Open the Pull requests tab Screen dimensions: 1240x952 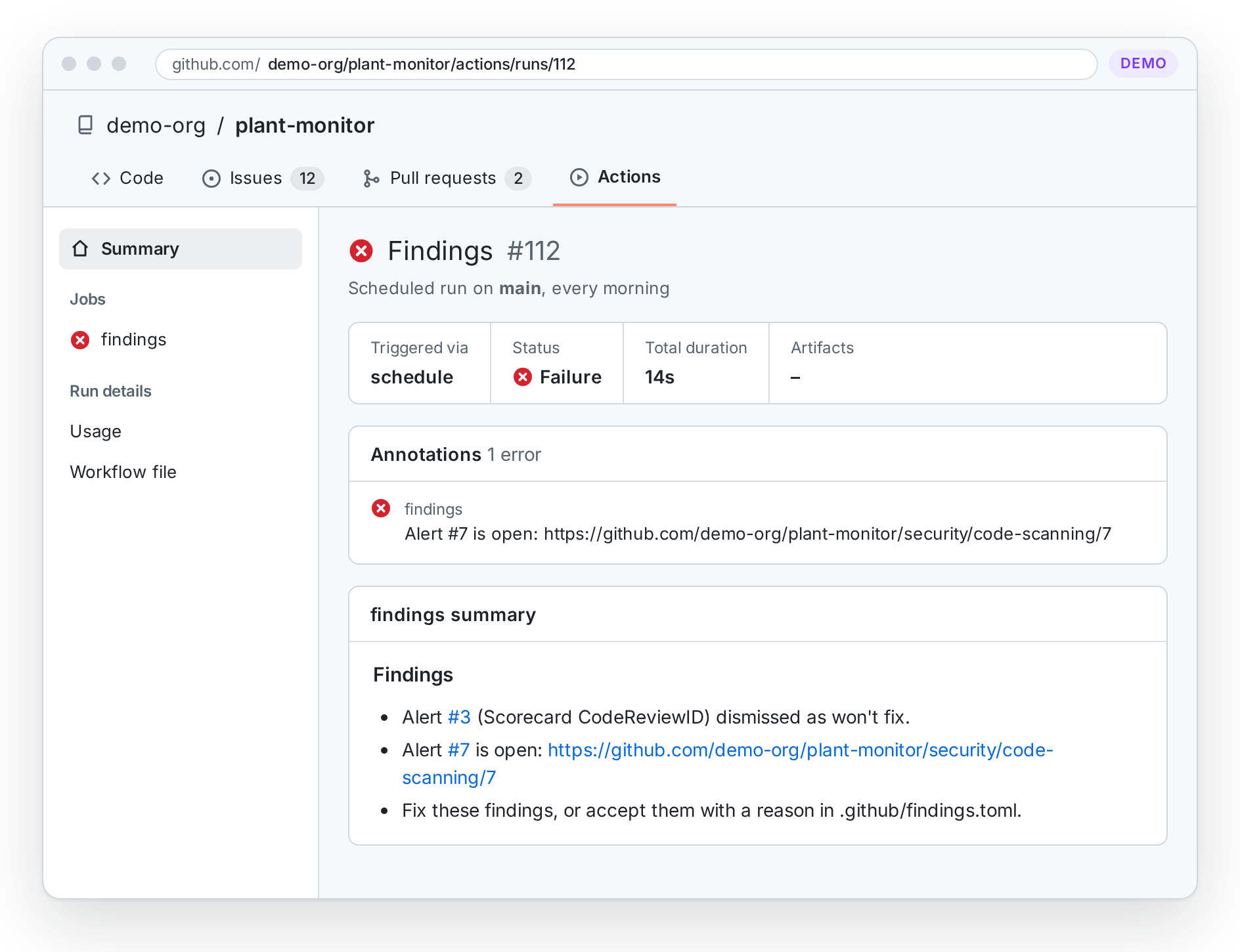pyautogui.click(x=447, y=178)
